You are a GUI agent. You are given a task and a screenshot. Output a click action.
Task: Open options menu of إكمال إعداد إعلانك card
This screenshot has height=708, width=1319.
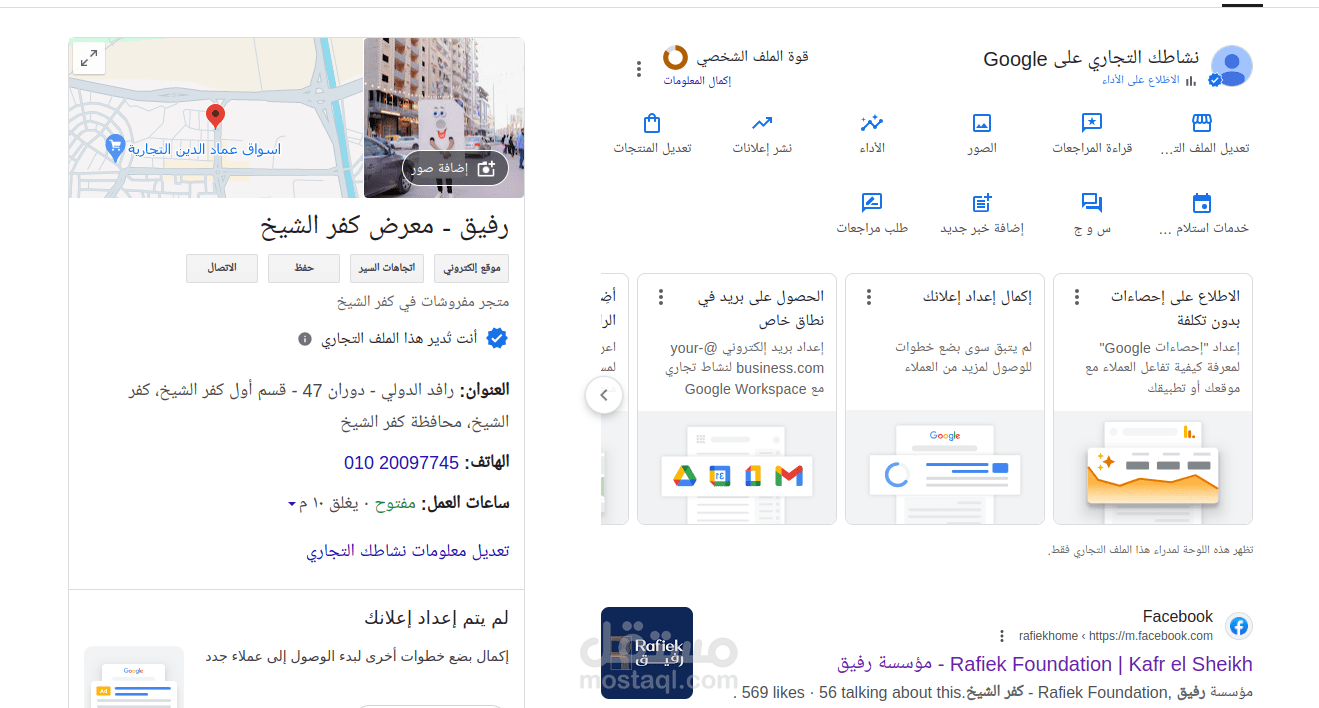(869, 297)
